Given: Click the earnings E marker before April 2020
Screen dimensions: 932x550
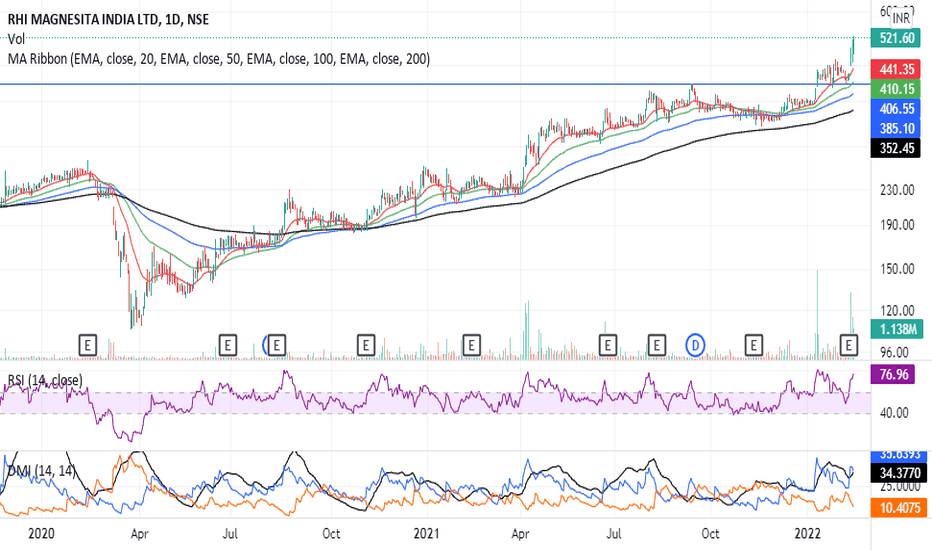Looking at the screenshot, I should pos(87,345).
